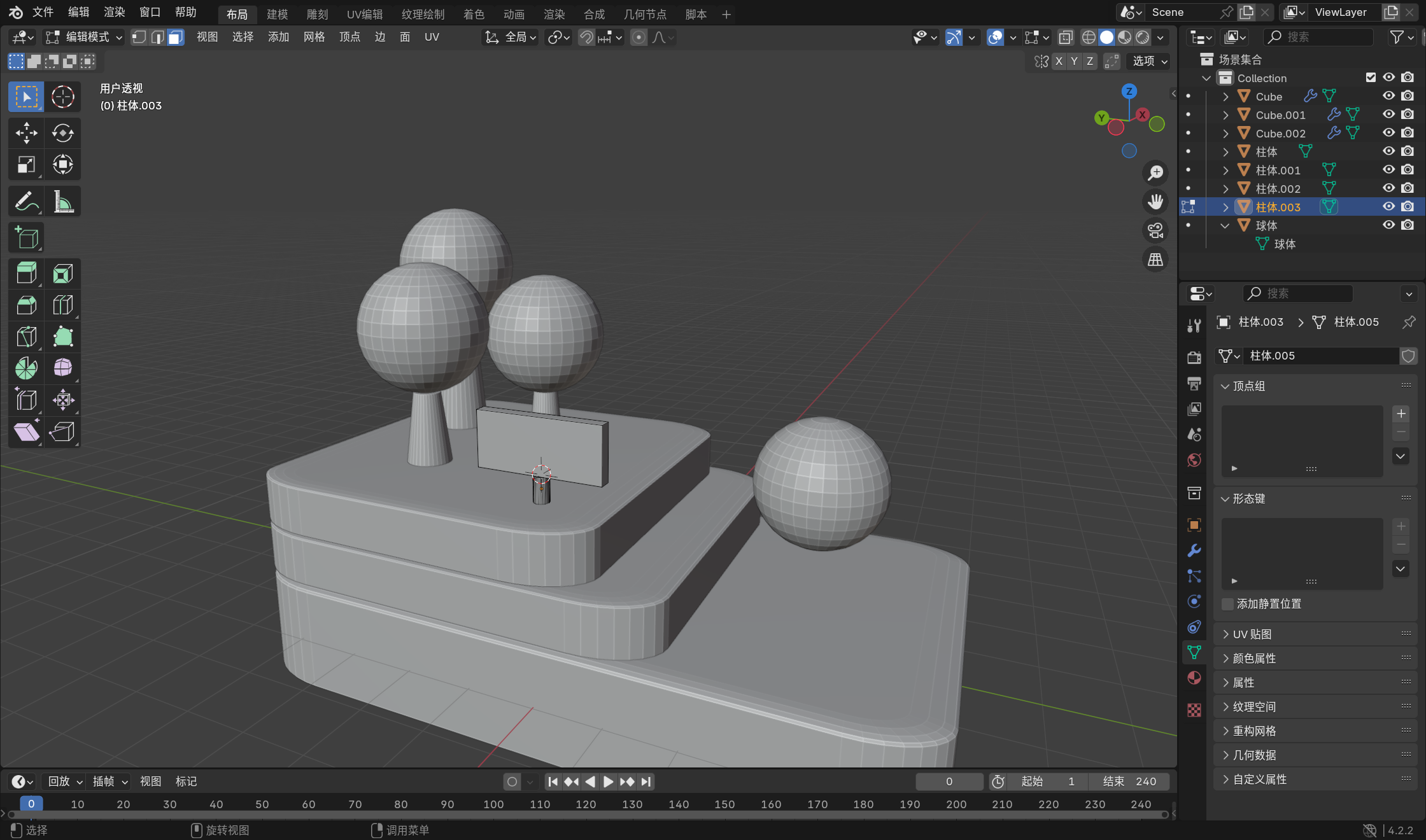Switch to the 雕刻 workspace tab
The image size is (1426, 840).
[x=317, y=14]
